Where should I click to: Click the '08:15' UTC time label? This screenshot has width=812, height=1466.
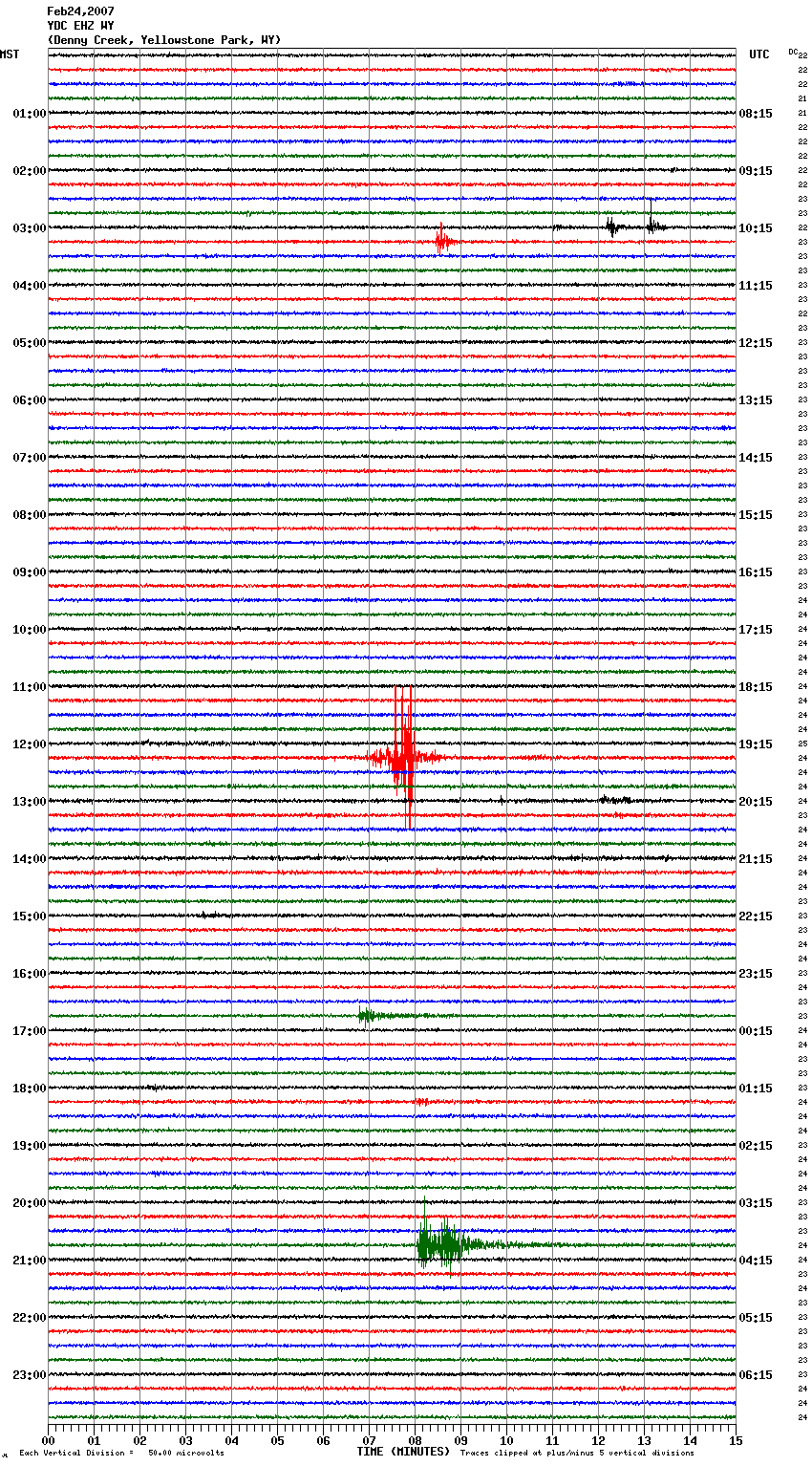tap(756, 114)
